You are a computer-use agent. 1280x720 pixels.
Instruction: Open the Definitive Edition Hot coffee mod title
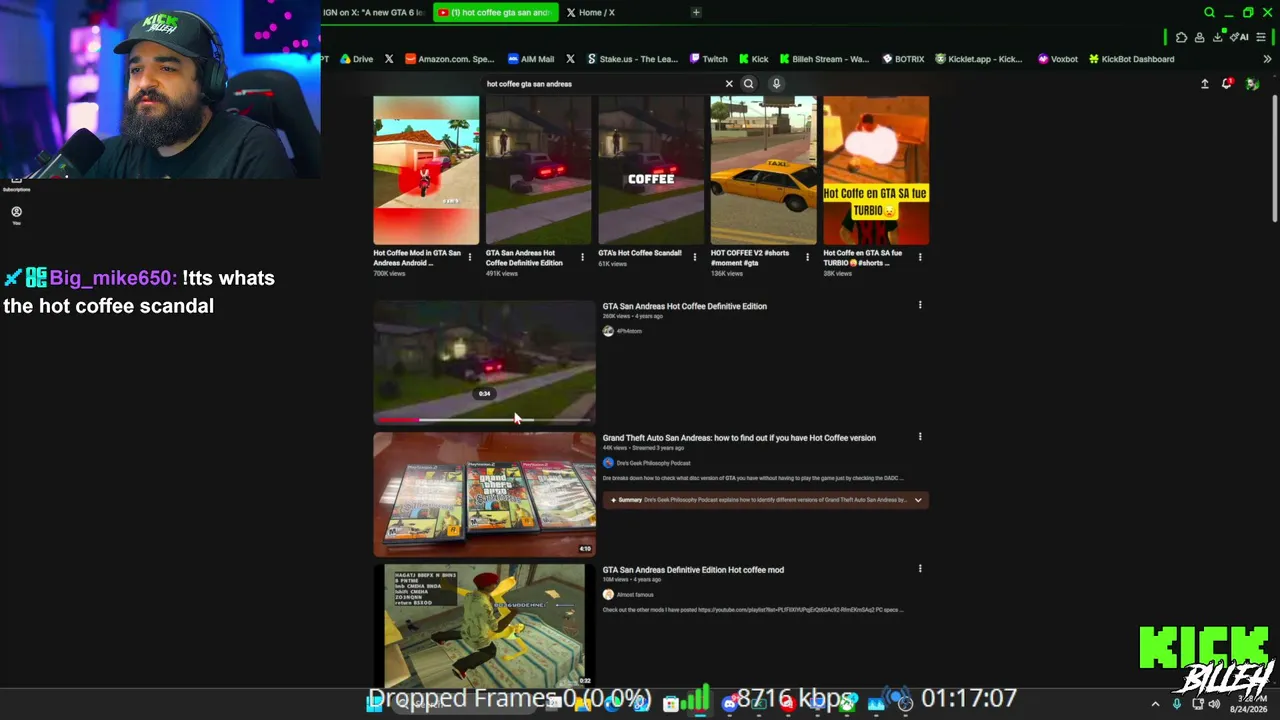point(693,570)
